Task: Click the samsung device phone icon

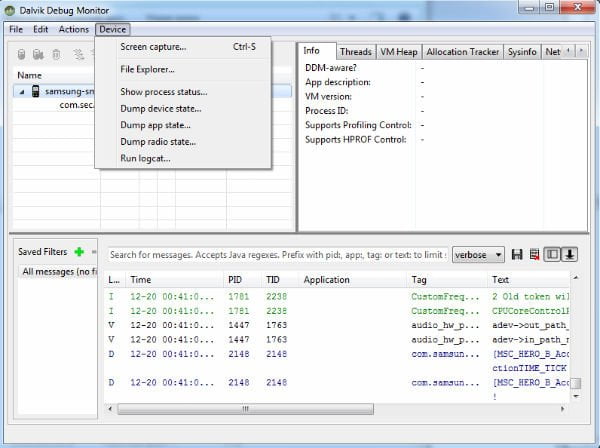Action: click(36, 91)
